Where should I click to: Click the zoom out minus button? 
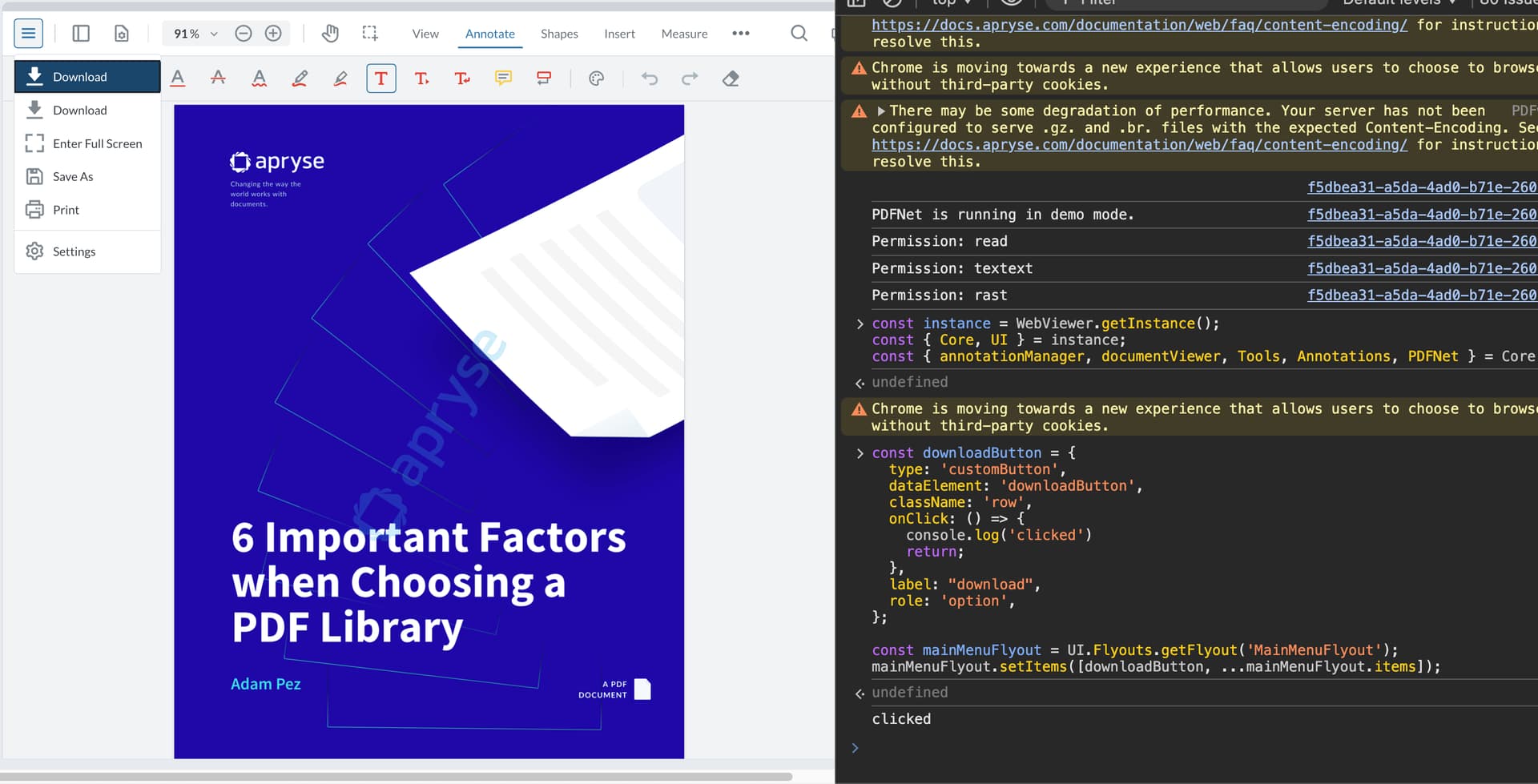[x=244, y=34]
